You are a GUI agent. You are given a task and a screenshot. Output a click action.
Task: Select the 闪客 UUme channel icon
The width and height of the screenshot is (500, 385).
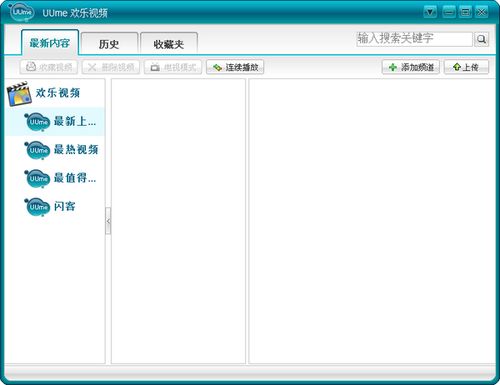pos(37,207)
